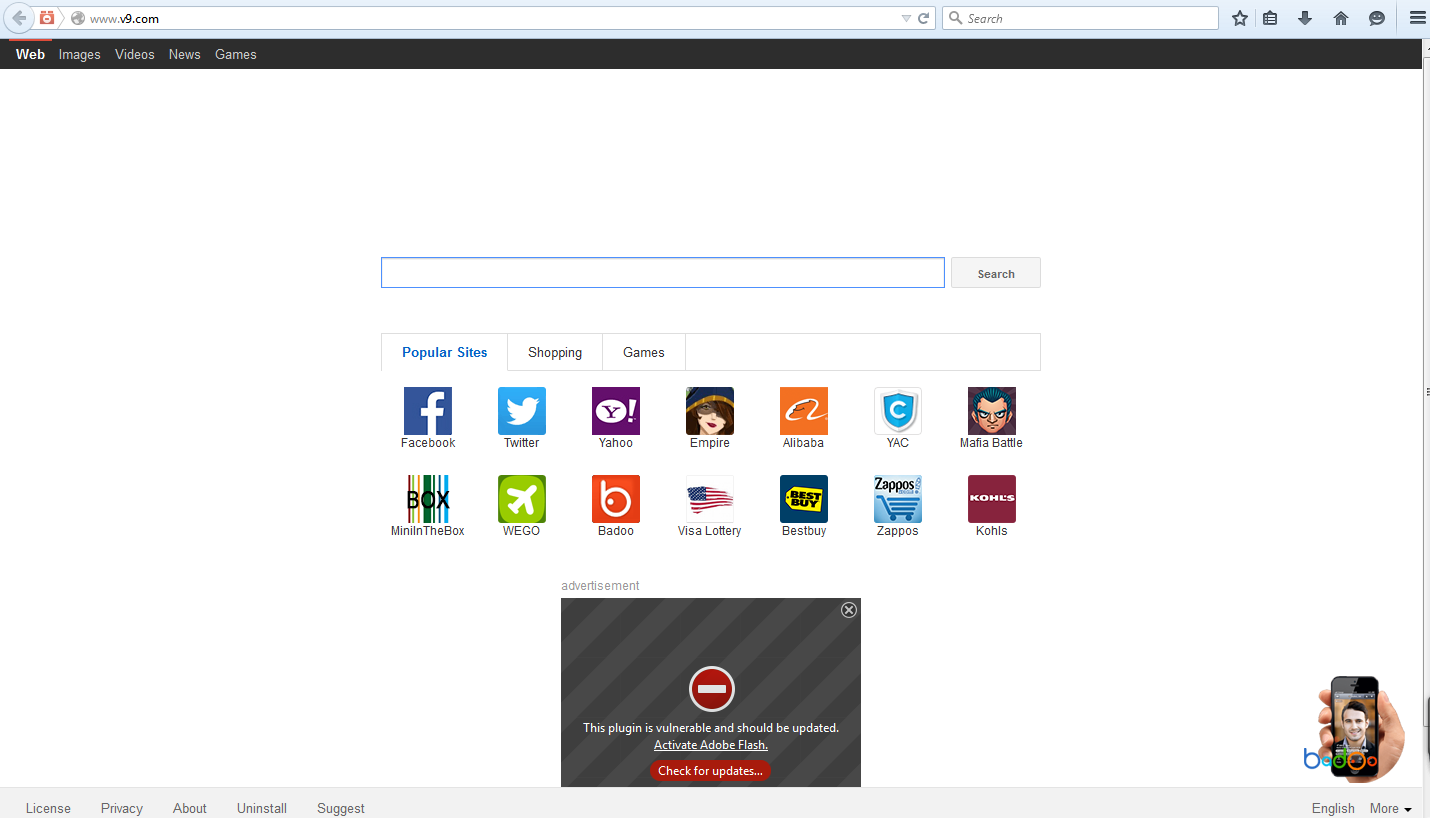1430x818 pixels.
Task: Open the Badoo phone advertisement image
Action: pyautogui.click(x=1354, y=728)
